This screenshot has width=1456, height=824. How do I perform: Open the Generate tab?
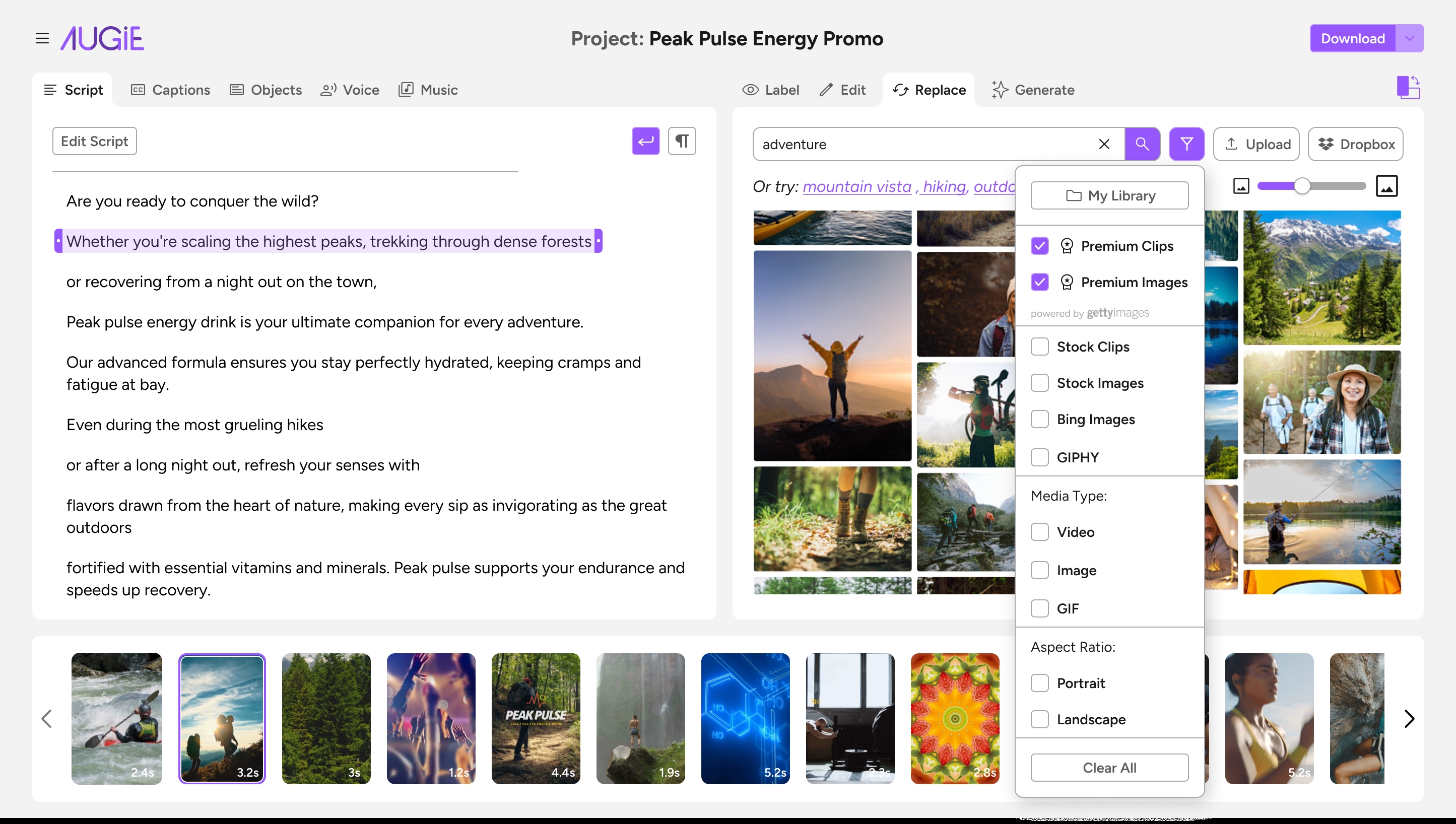pyautogui.click(x=1033, y=90)
